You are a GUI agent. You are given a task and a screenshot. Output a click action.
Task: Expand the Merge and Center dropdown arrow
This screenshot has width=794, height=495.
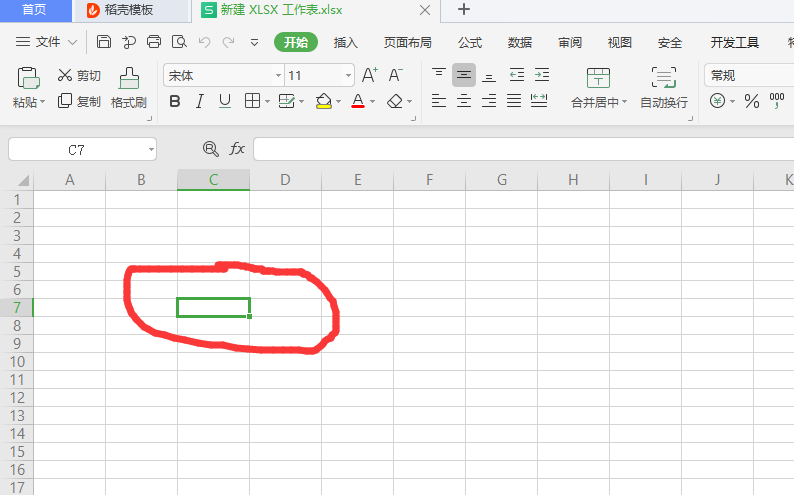[624, 102]
